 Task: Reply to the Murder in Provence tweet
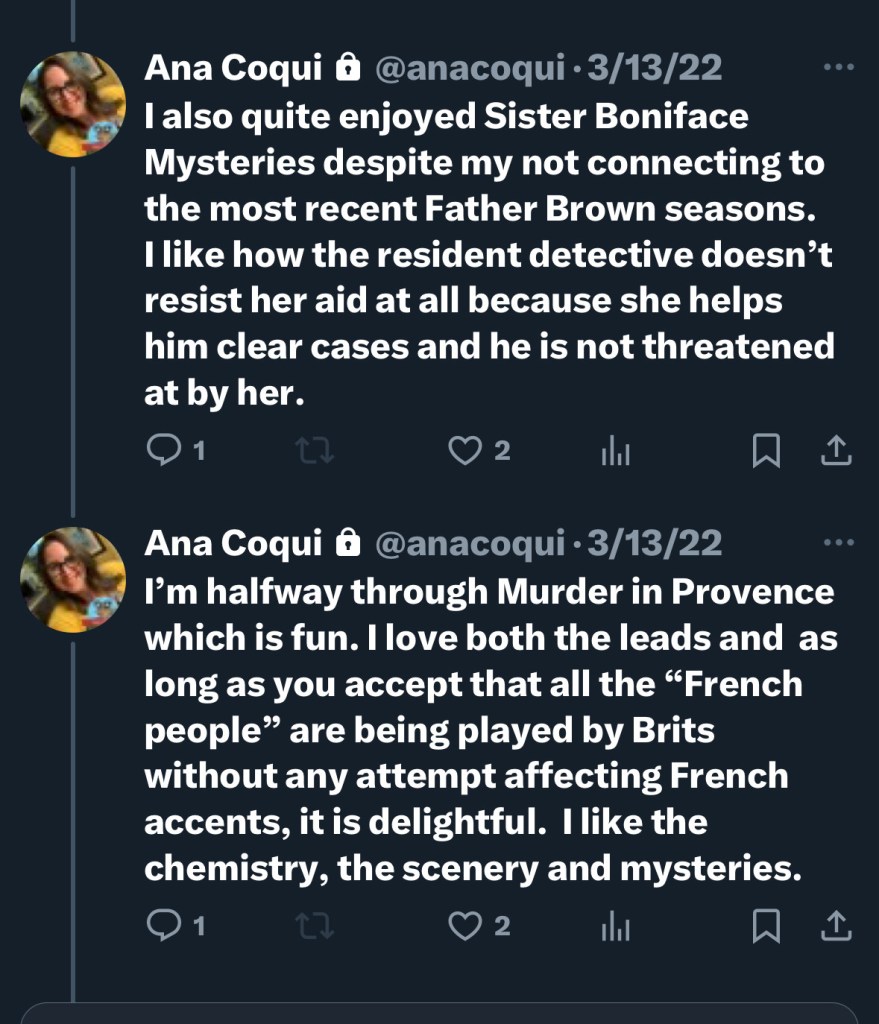[x=163, y=927]
